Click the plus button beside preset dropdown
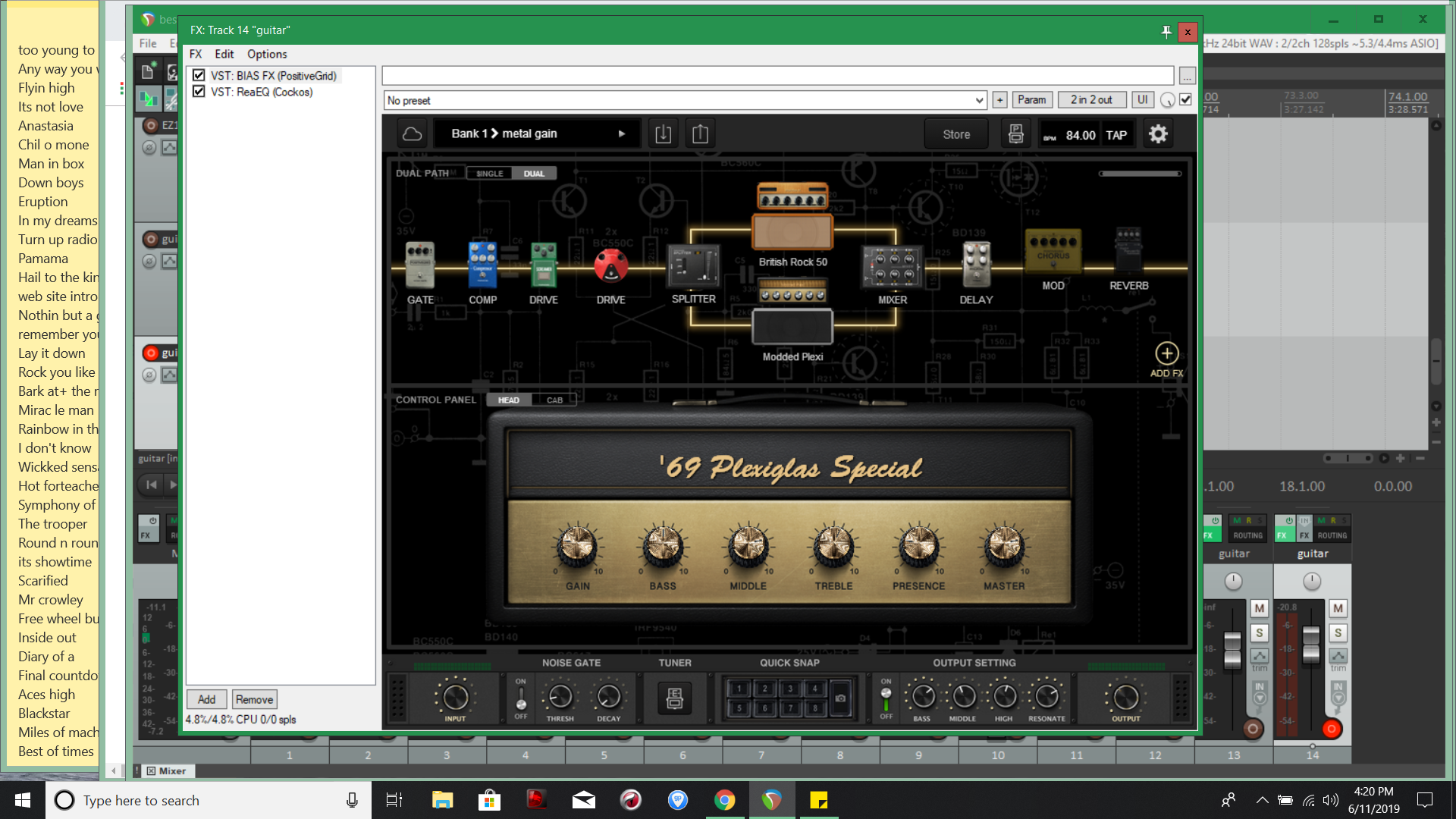1456x819 pixels. (x=999, y=100)
